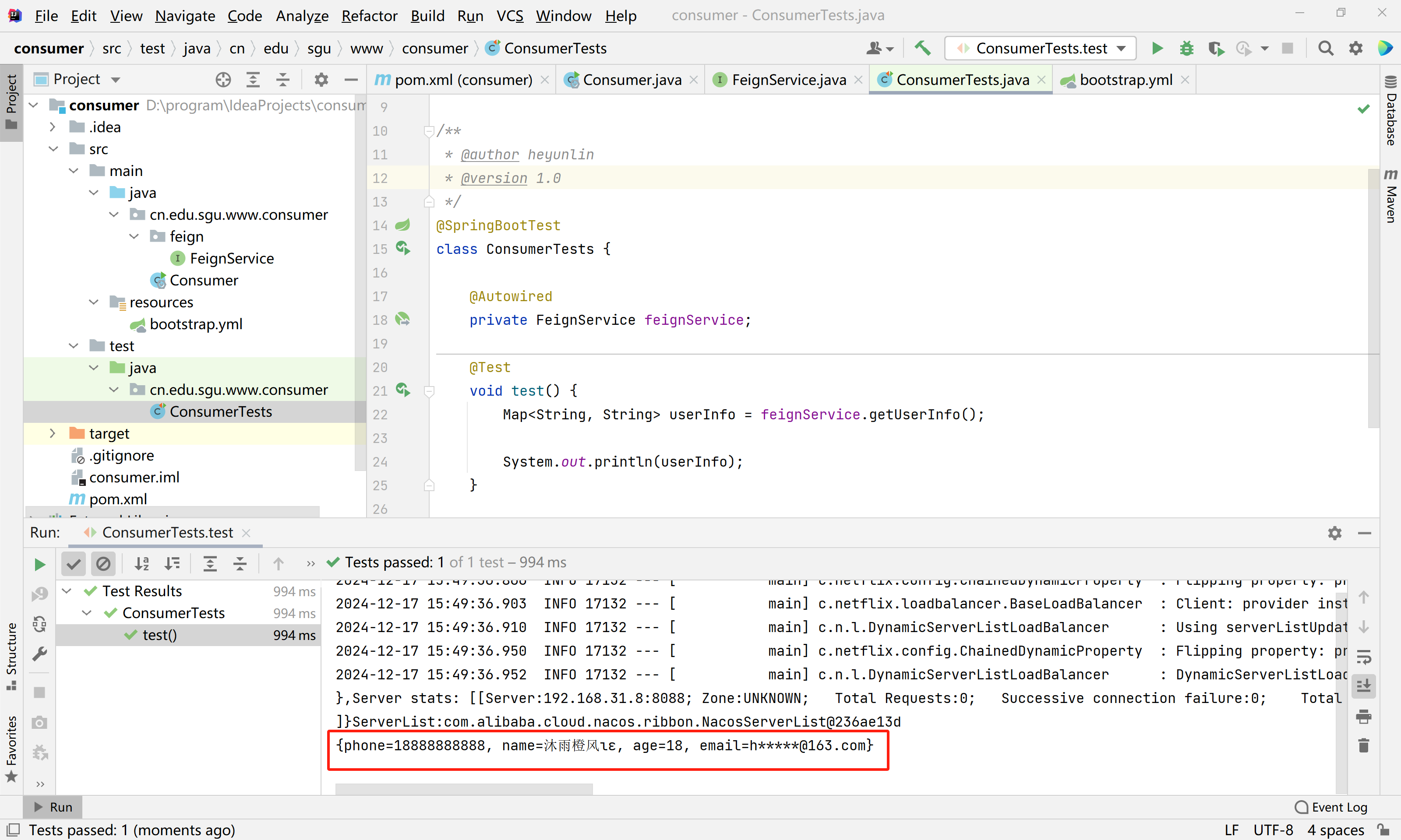This screenshot has height=840, width=1401.
Task: Switch to the FeignService.java tab
Action: click(788, 80)
